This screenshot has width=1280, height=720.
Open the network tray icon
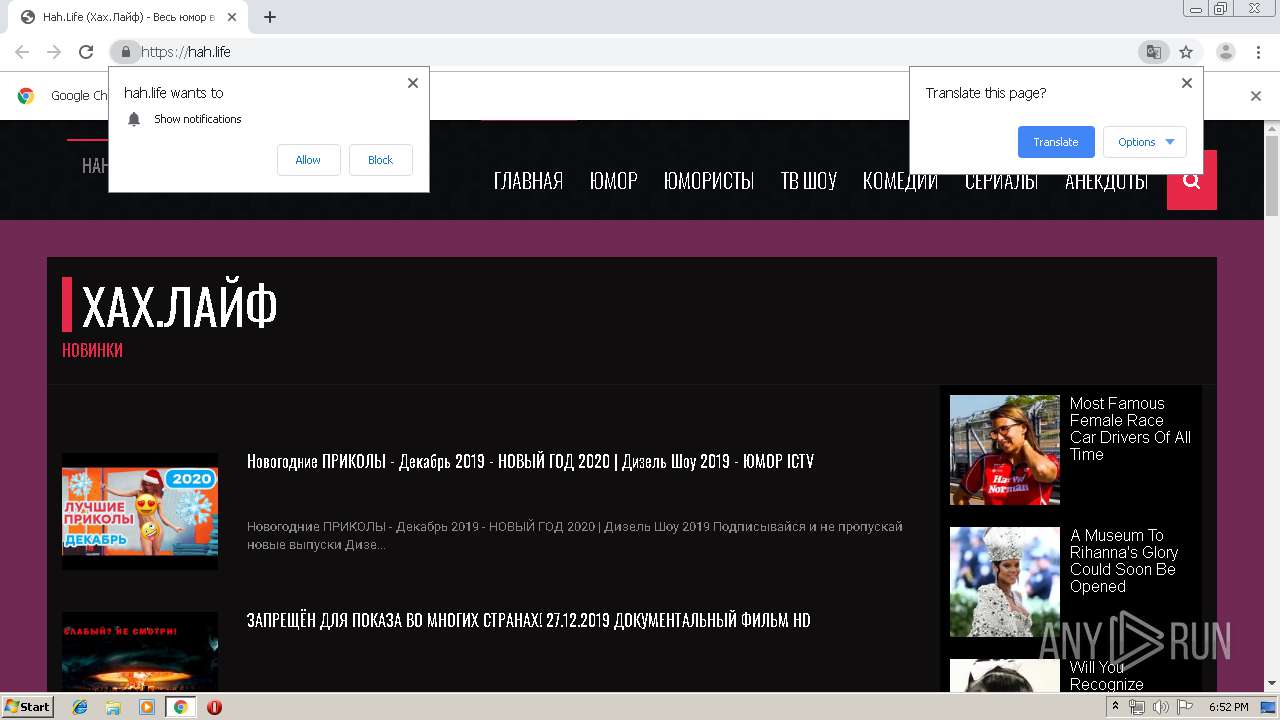pyautogui.click(x=1138, y=707)
